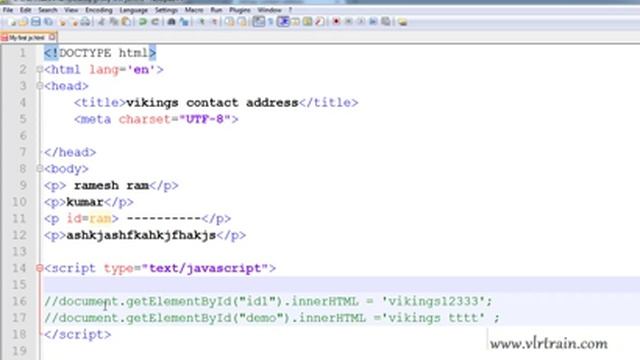Undo the last edit with the green arrow
The width and height of the screenshot is (640, 360).
click(x=142, y=22)
